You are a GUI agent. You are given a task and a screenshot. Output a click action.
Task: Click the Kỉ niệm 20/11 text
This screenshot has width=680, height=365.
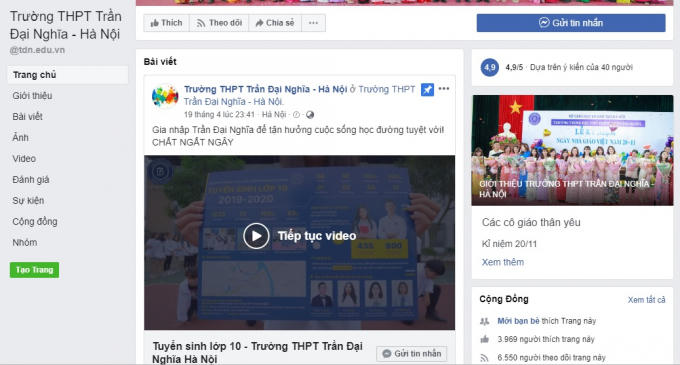click(x=509, y=244)
